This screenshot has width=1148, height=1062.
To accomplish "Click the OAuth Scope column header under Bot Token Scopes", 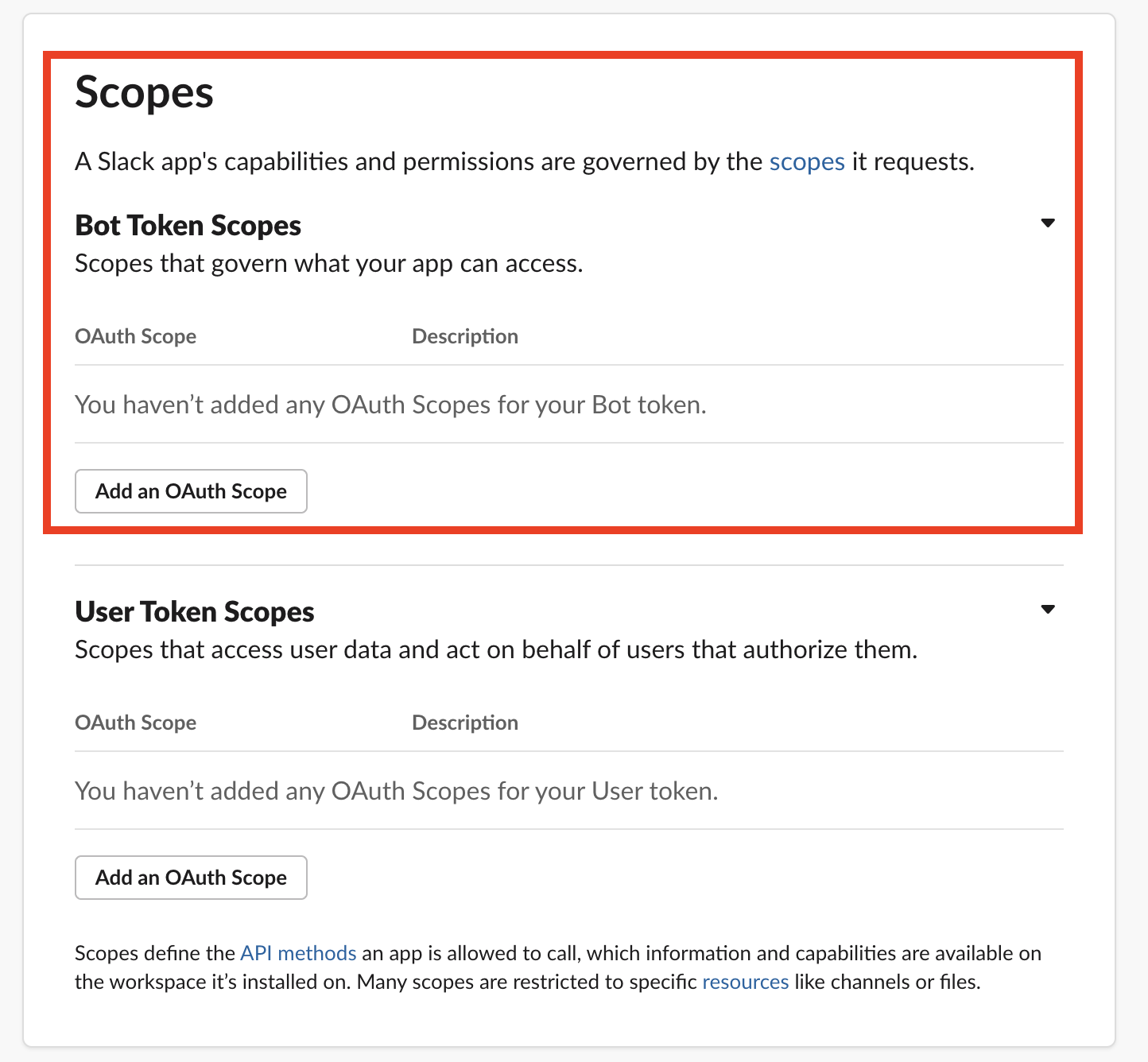I will click(x=135, y=335).
